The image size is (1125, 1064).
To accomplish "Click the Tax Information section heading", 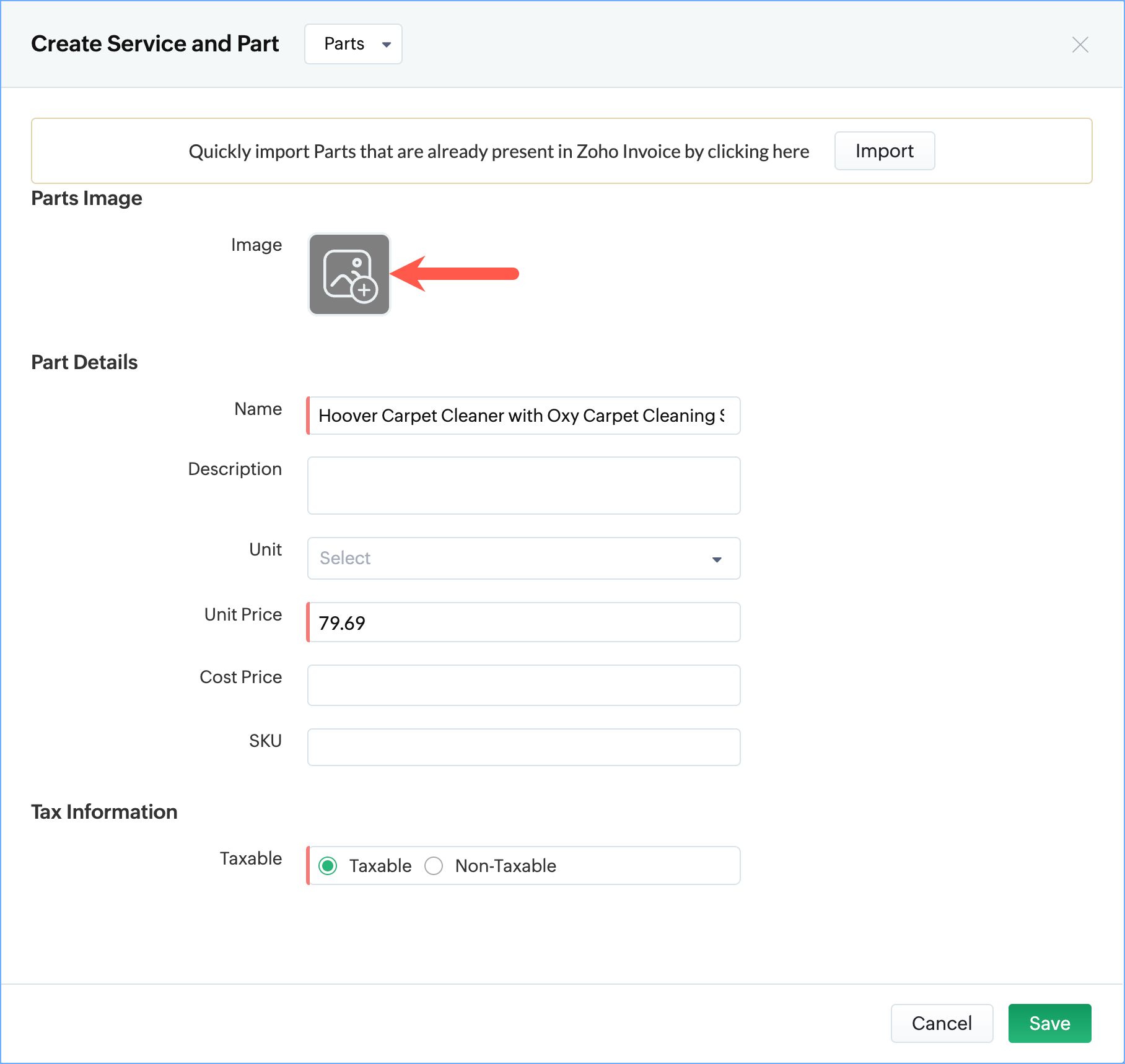I will pos(104,812).
